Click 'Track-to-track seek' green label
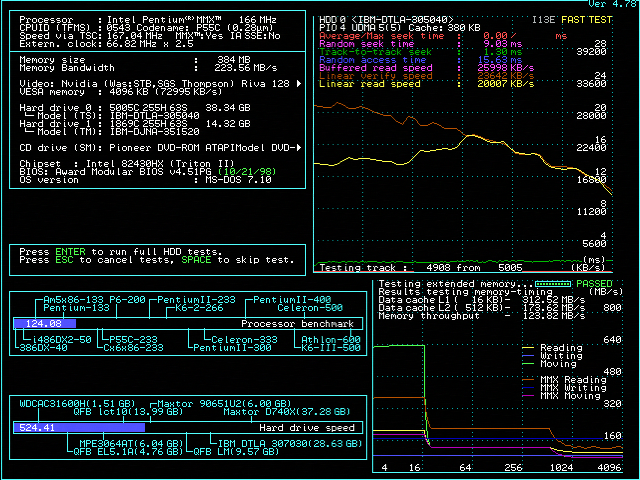 click(x=376, y=52)
